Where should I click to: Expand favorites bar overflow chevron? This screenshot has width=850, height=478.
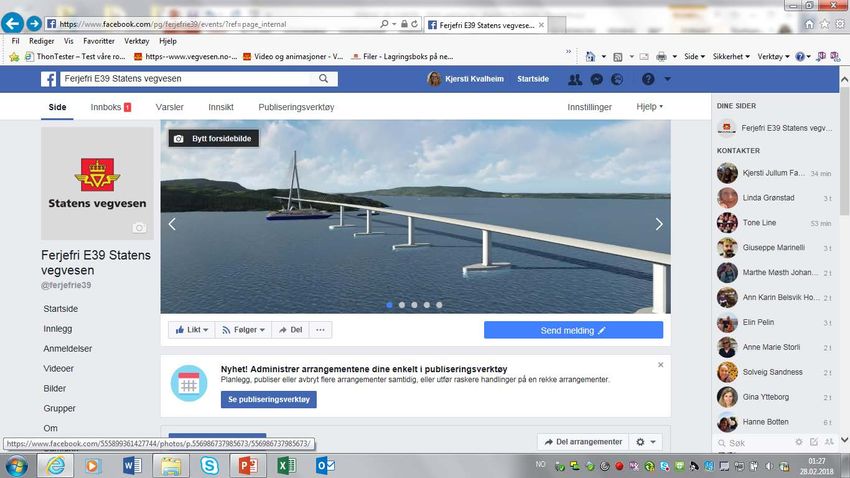[x=568, y=52]
